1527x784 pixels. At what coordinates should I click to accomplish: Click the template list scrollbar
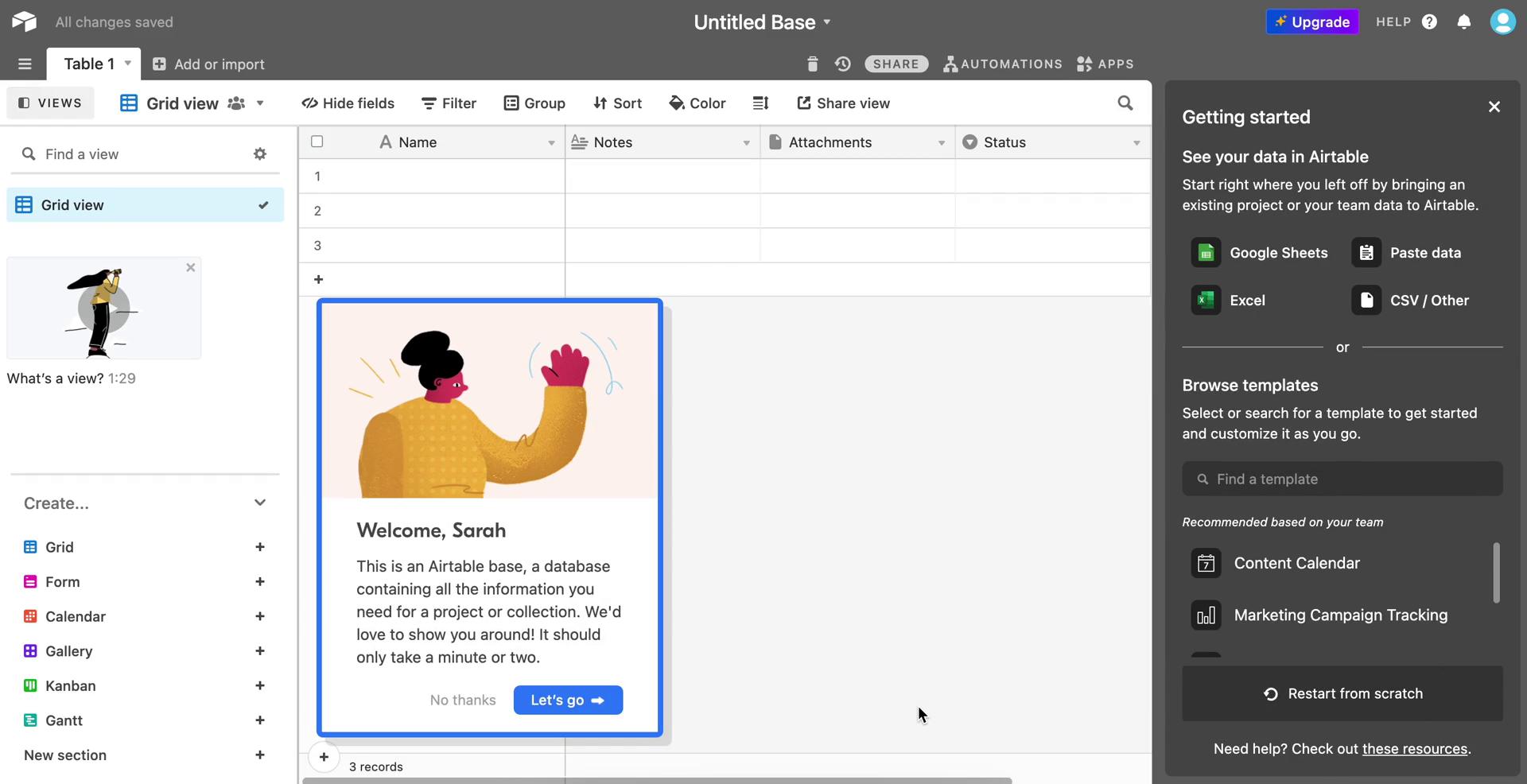tap(1496, 572)
